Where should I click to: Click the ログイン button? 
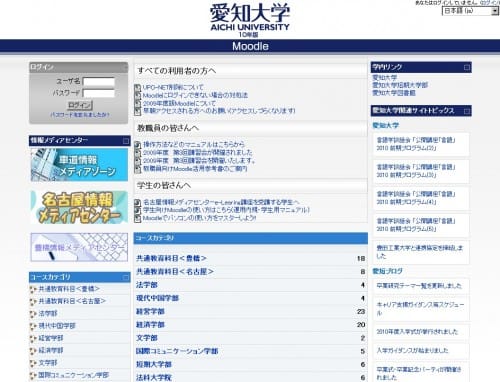click(x=79, y=105)
